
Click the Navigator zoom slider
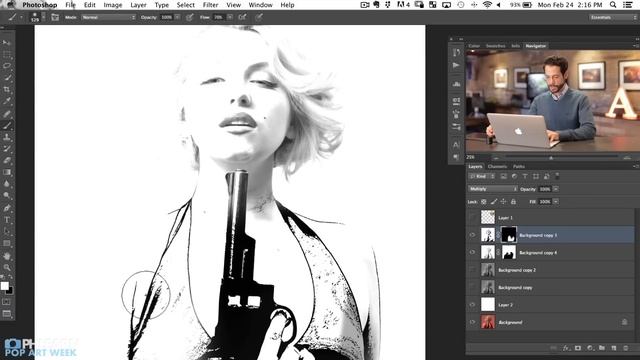(x=551, y=157)
